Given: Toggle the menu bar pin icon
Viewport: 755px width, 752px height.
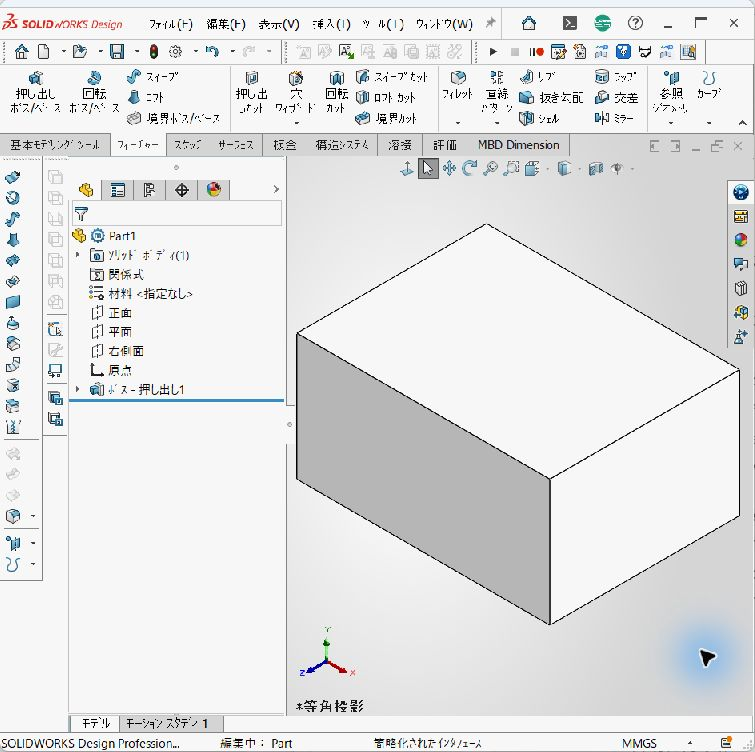Looking at the screenshot, I should click(490, 23).
